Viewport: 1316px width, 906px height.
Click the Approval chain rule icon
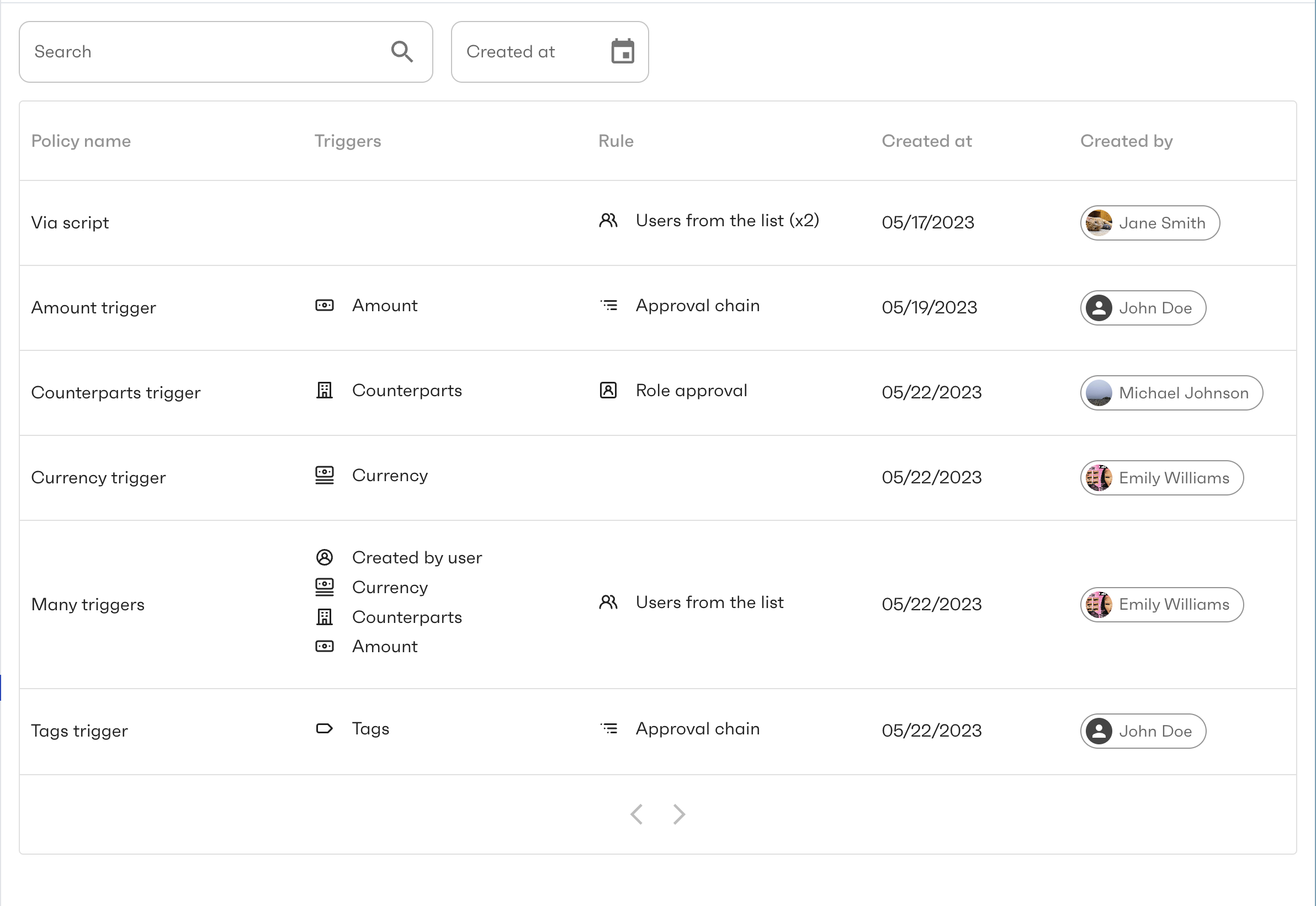608,306
